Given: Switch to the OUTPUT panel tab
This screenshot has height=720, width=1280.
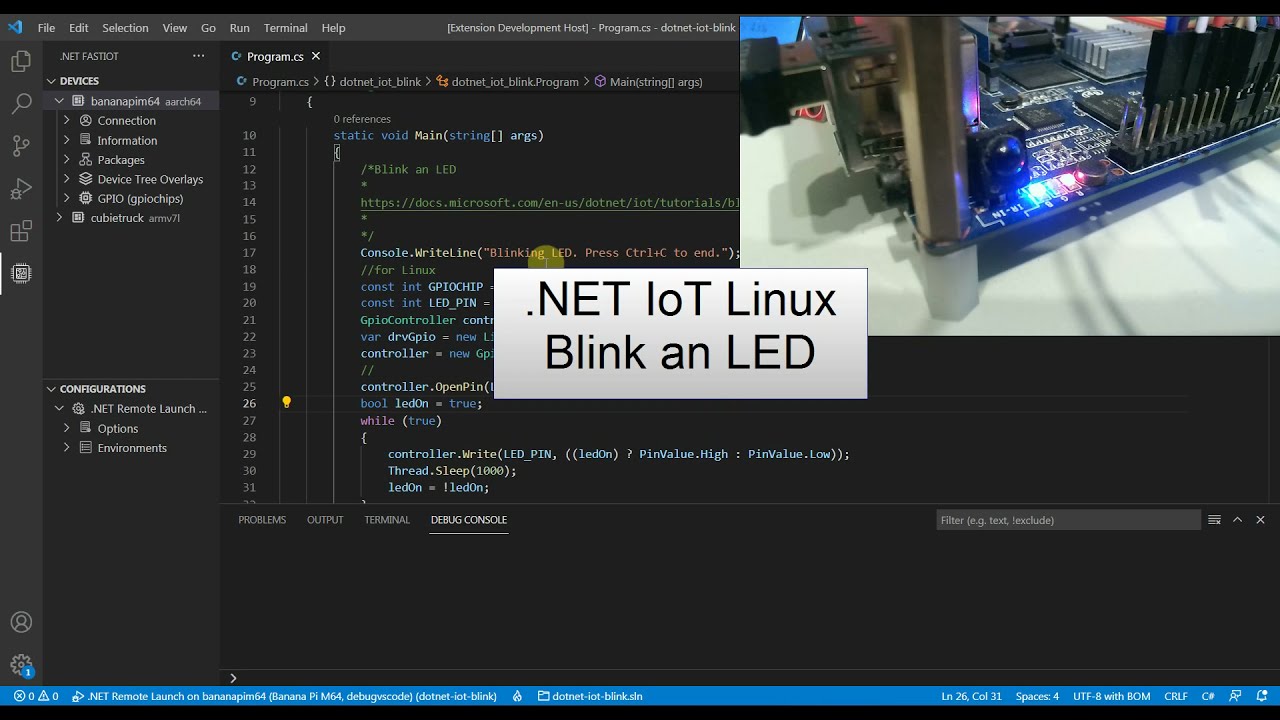Looking at the screenshot, I should (x=325, y=520).
